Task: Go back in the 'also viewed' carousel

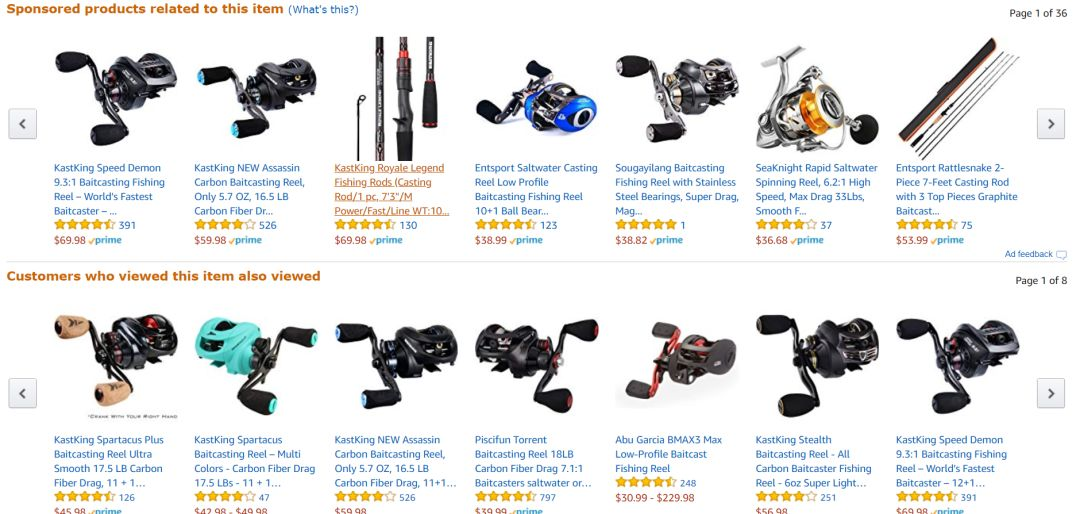Action: pos(23,393)
